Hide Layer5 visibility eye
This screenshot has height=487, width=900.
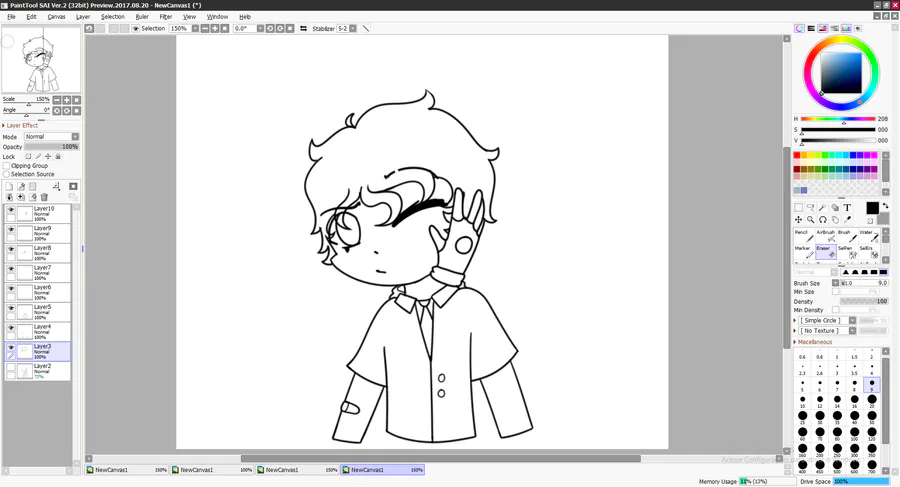(11, 308)
